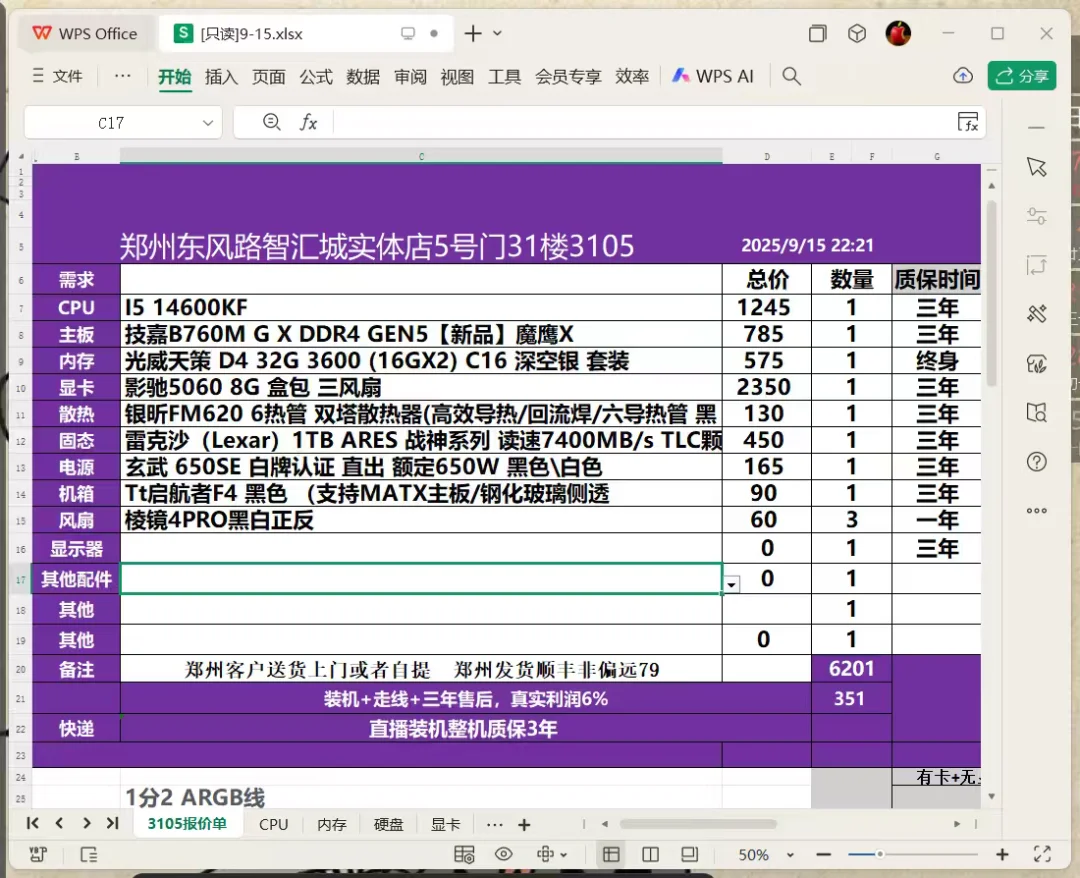Screen dimensions: 1080x878
Task: Show more sheets via three-dot icon
Action: tap(495, 824)
